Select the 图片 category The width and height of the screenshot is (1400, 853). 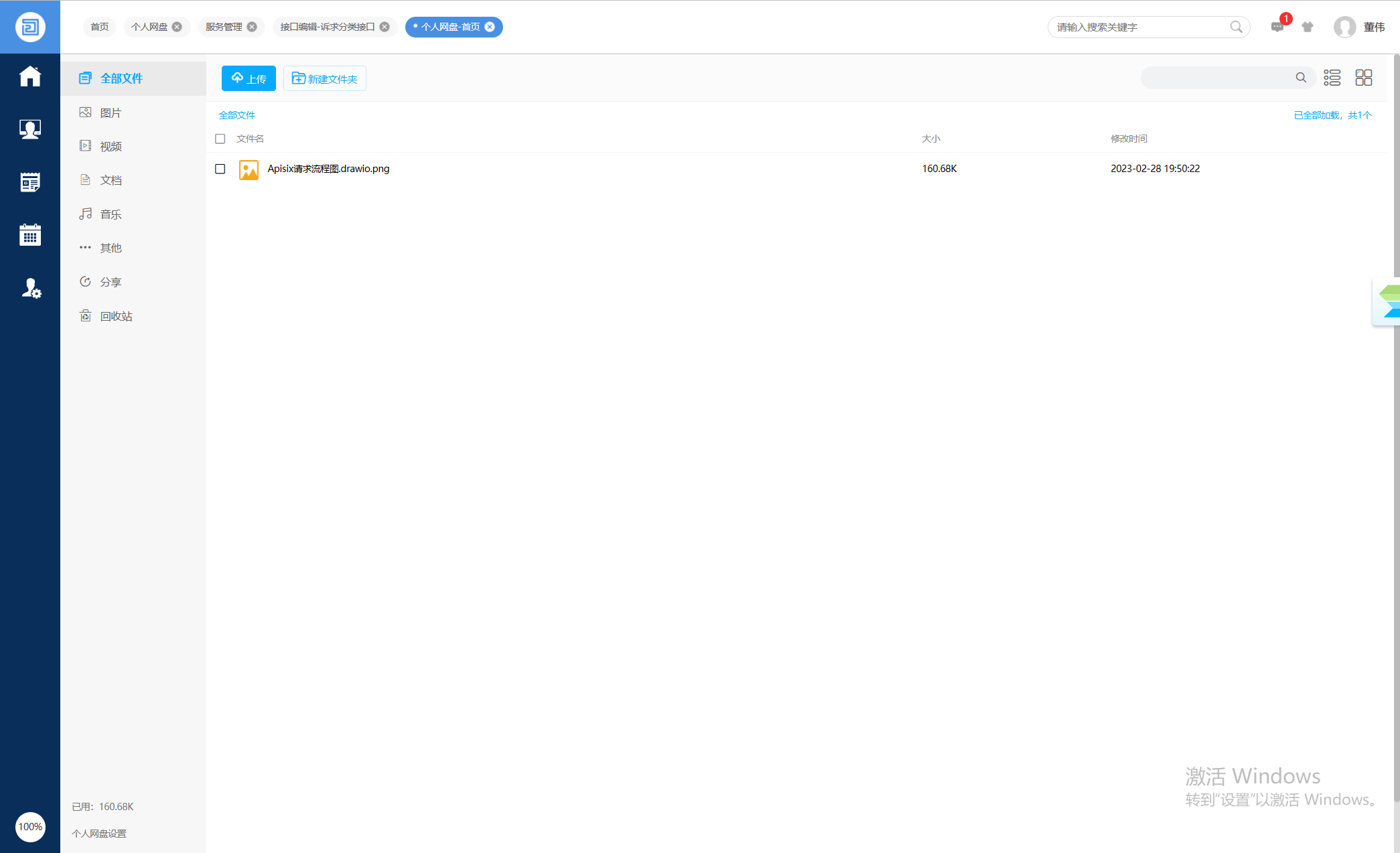[111, 112]
